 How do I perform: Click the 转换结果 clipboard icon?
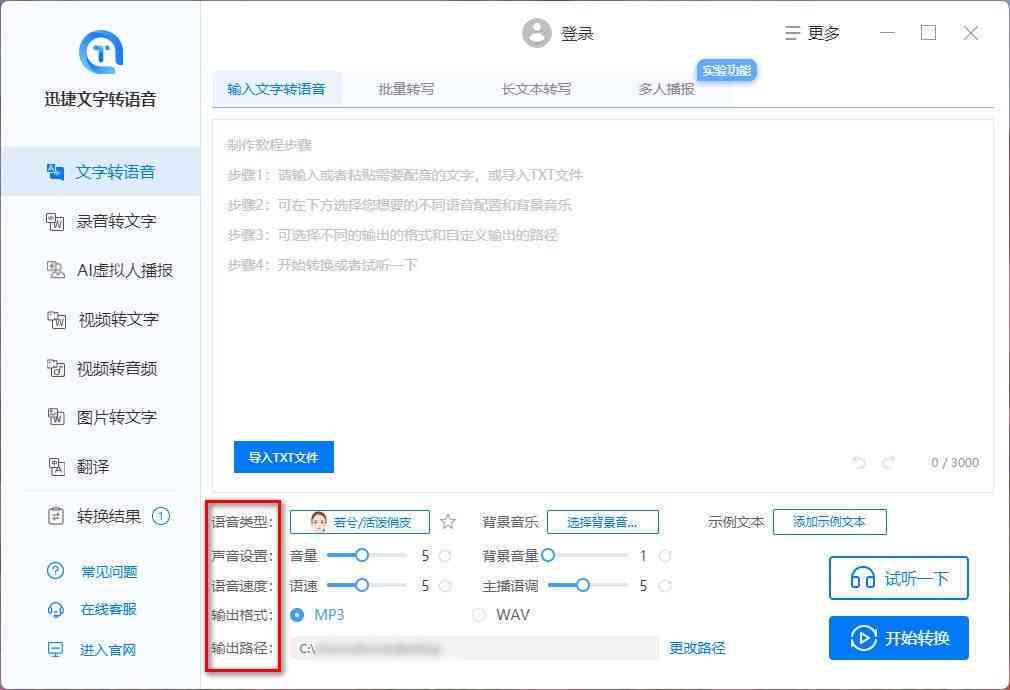(56, 516)
